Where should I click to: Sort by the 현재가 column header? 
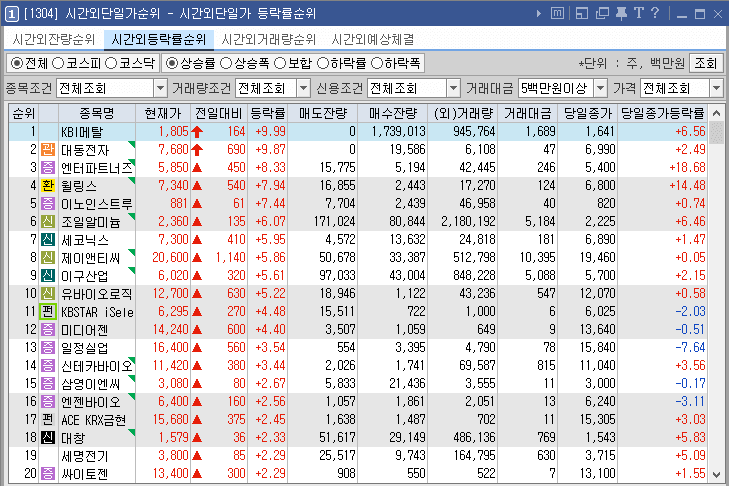pyautogui.click(x=163, y=113)
